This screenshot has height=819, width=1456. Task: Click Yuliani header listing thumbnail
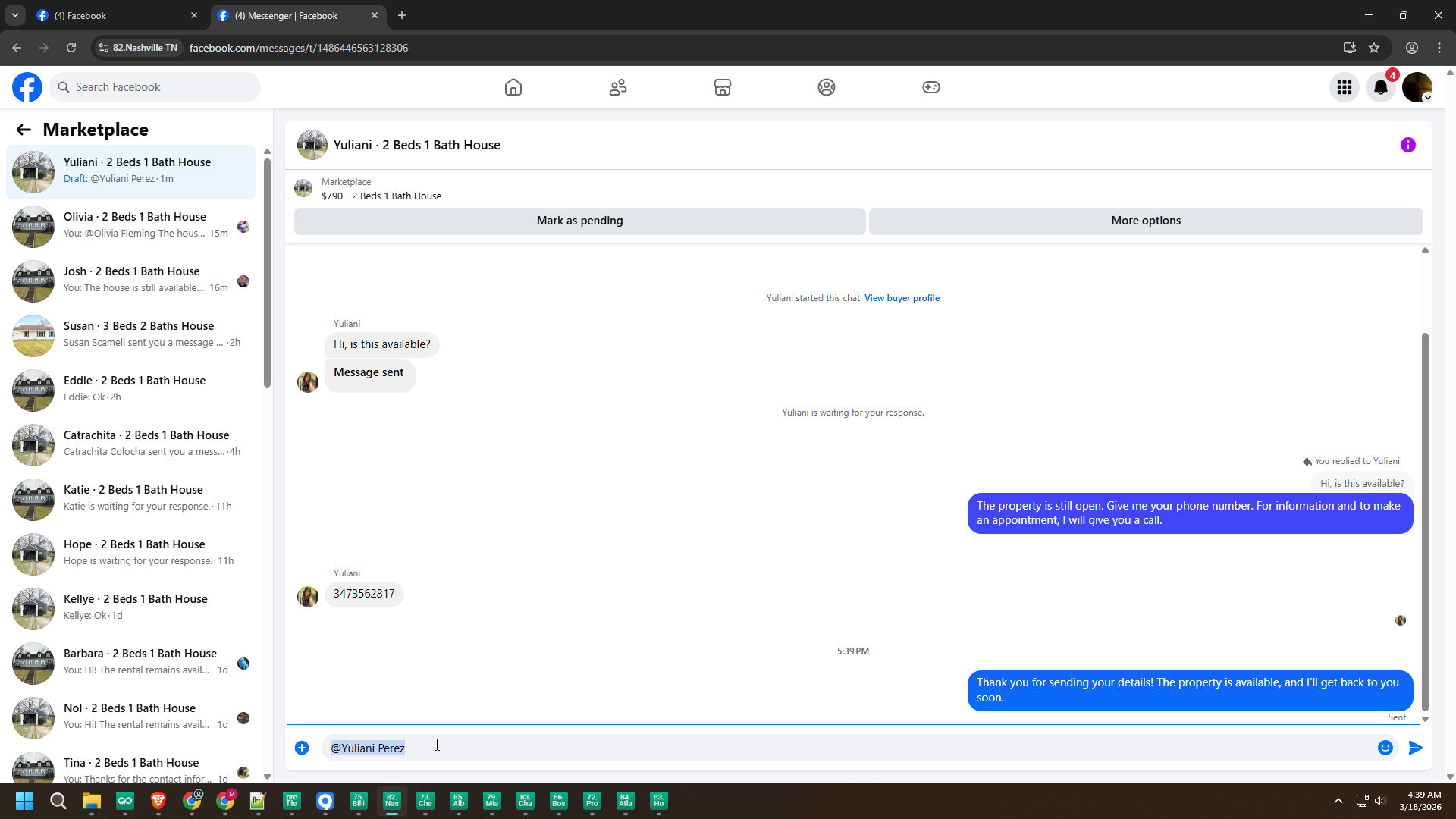(x=312, y=145)
